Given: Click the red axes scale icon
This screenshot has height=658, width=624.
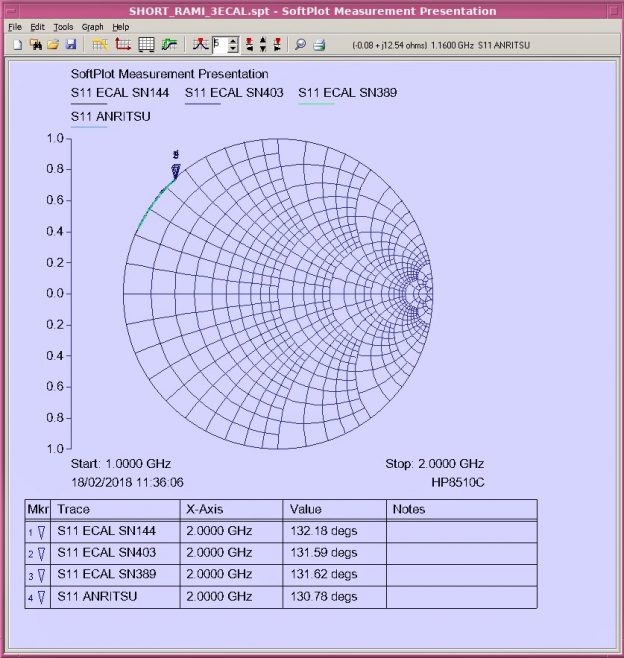Looking at the screenshot, I should click(x=123, y=44).
